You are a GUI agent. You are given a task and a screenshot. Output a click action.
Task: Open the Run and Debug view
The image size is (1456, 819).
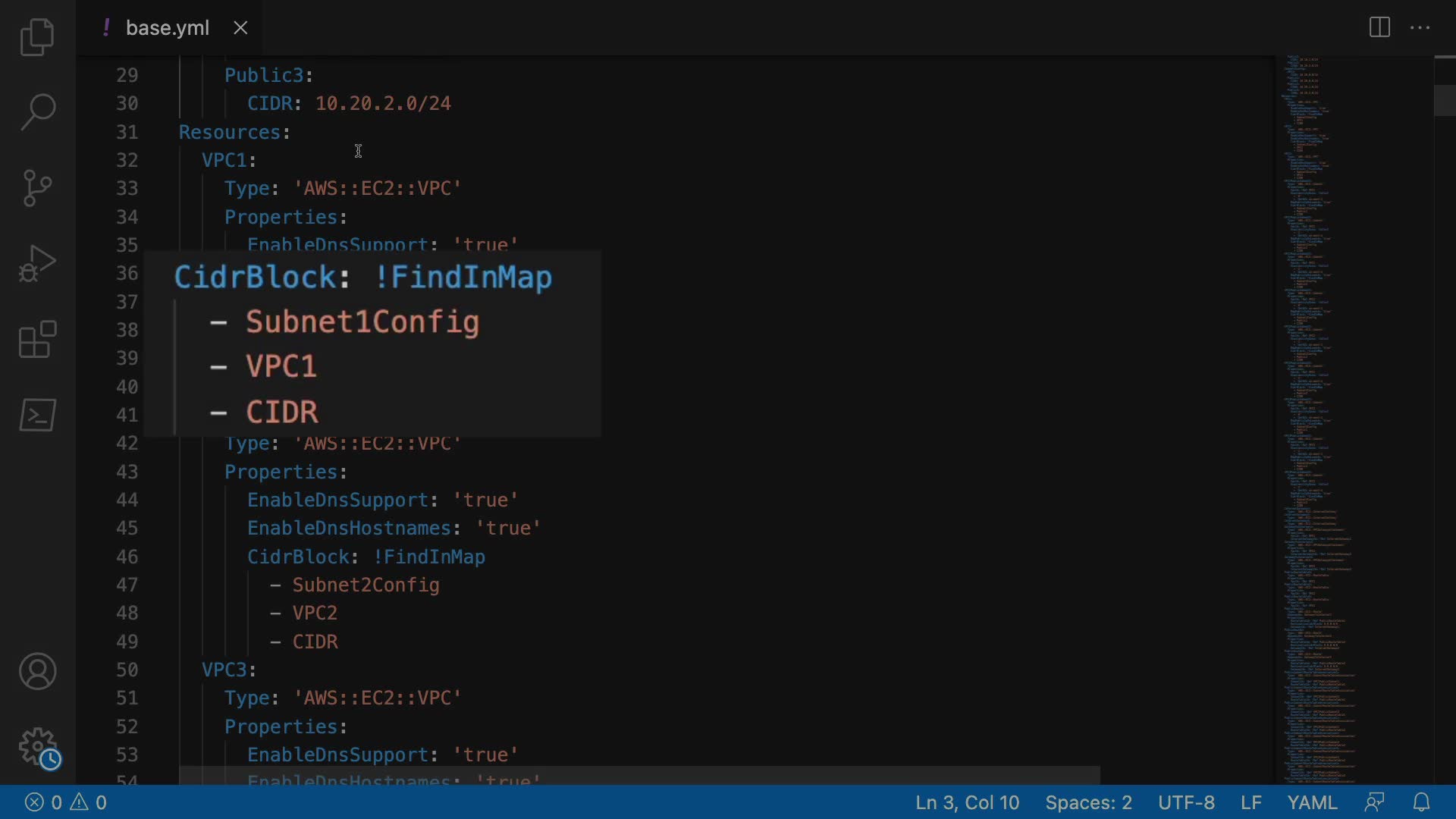point(37,263)
